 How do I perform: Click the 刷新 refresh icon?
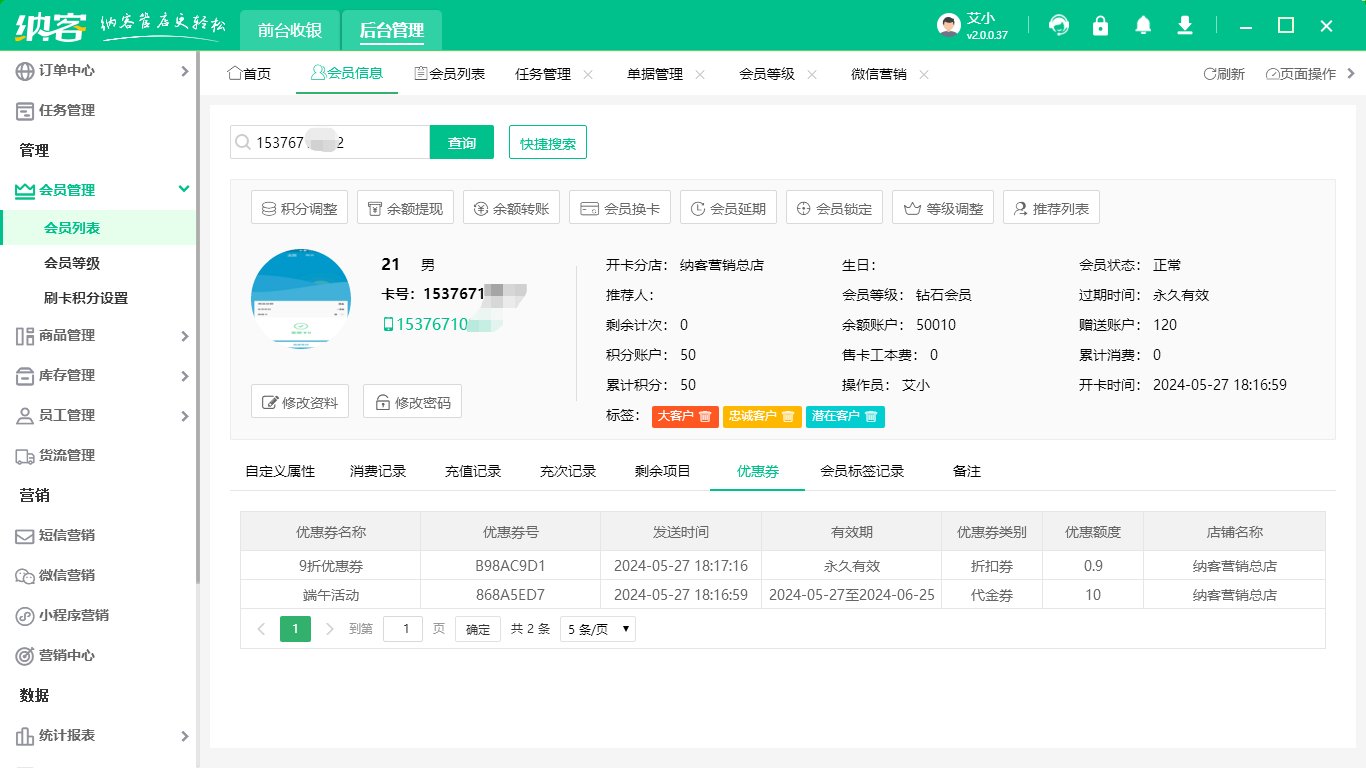tap(1210, 73)
